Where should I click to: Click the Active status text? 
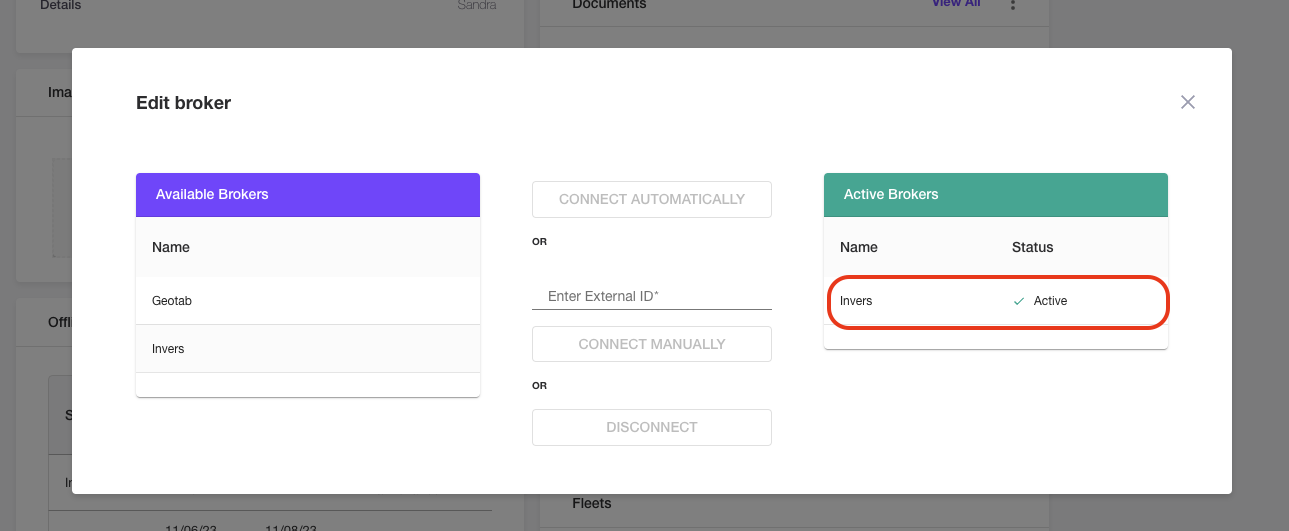1050,301
